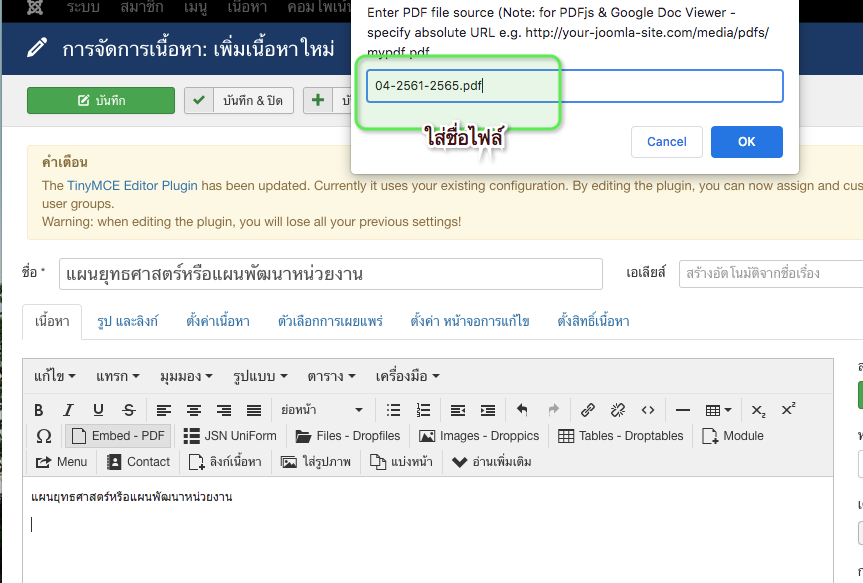Open แก้ไข edit menu

coord(54,377)
